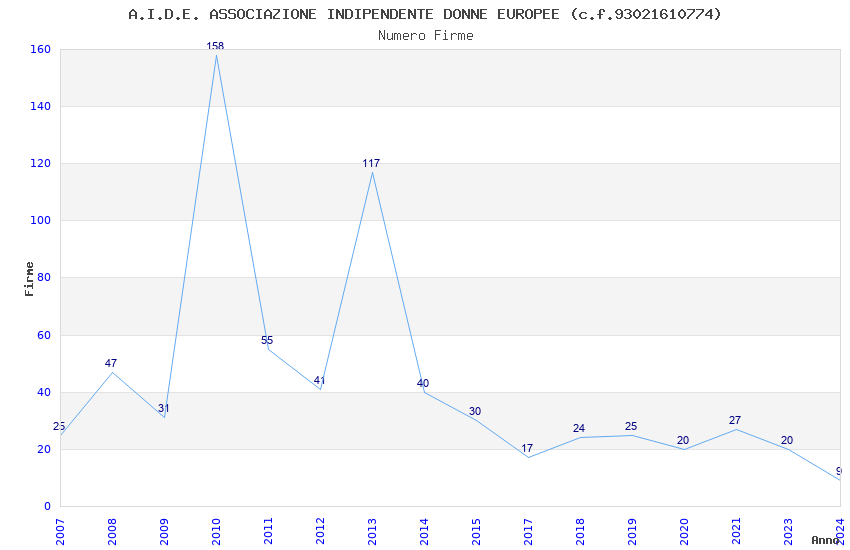This screenshot has height=550, width=850.
Task: Click the data label 41 for 2012
Action: tap(319, 380)
